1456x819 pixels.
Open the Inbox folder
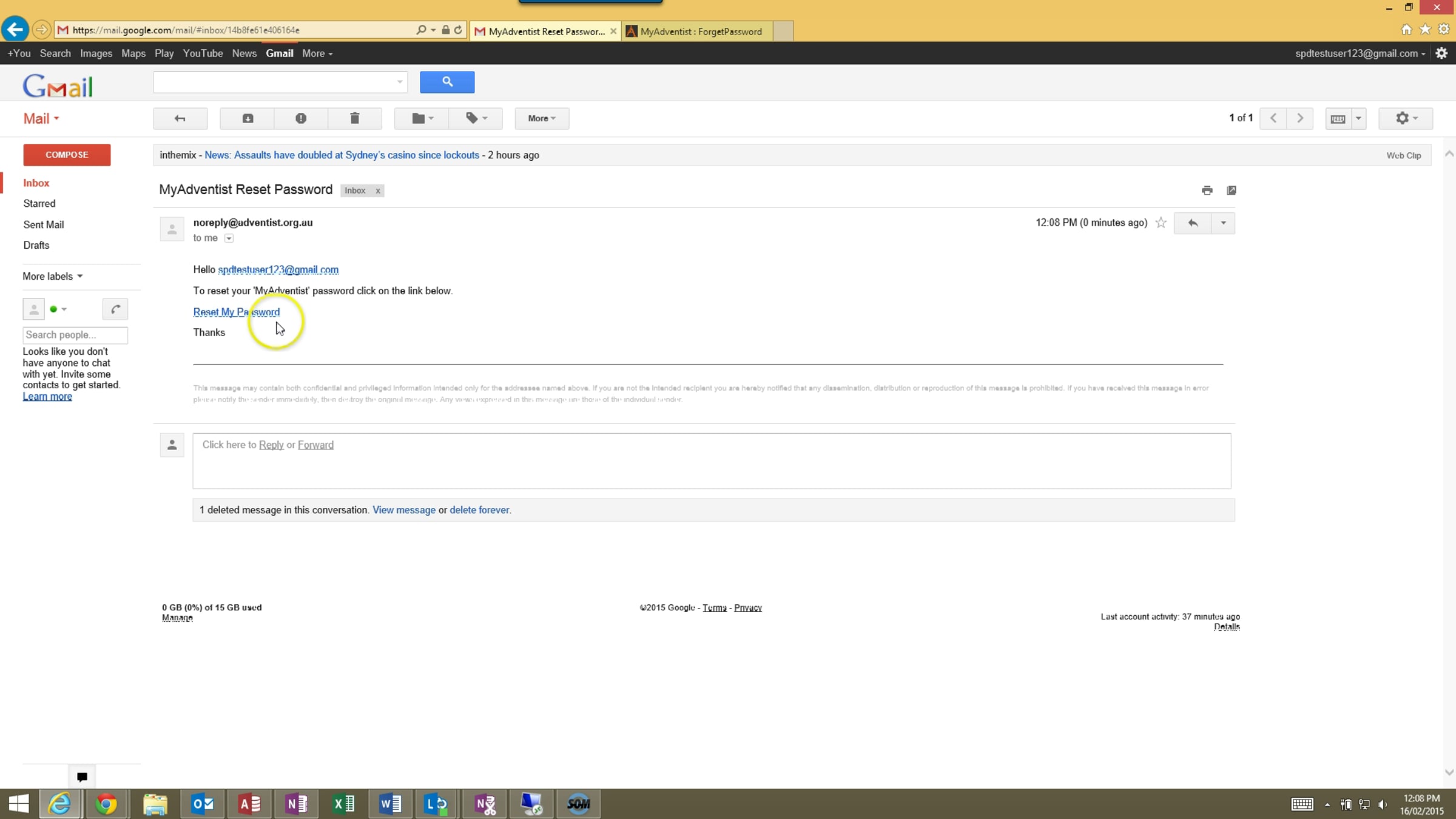[x=36, y=183]
